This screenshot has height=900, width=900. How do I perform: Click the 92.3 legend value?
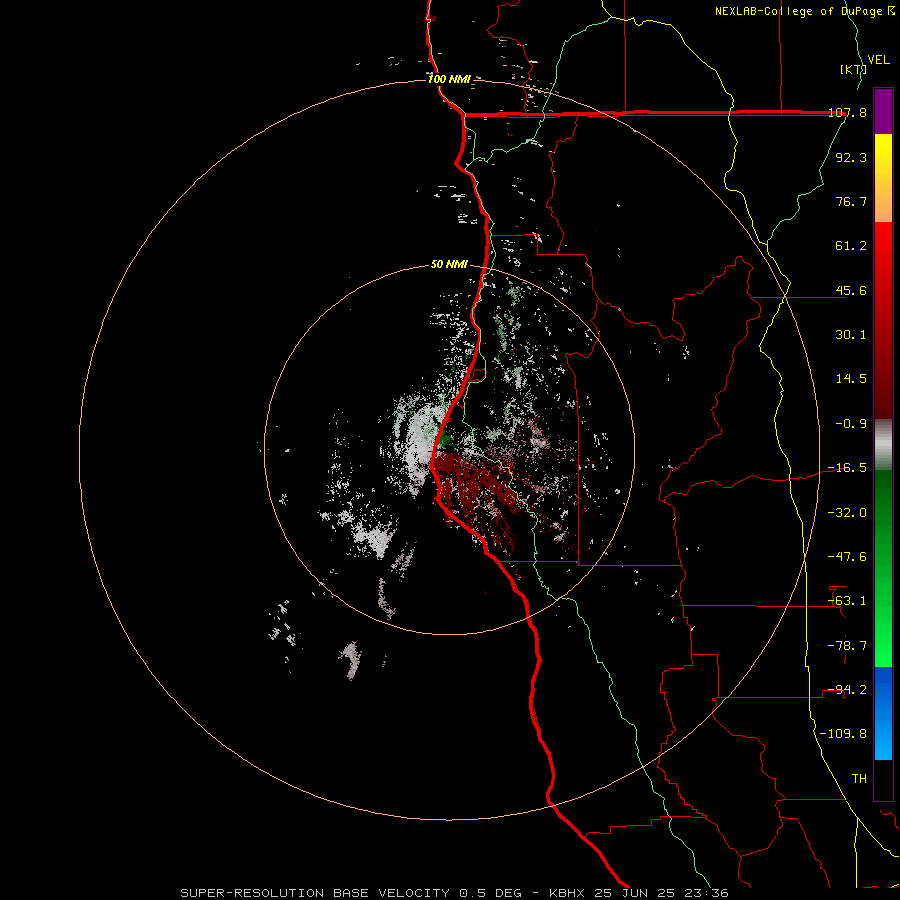click(851, 157)
